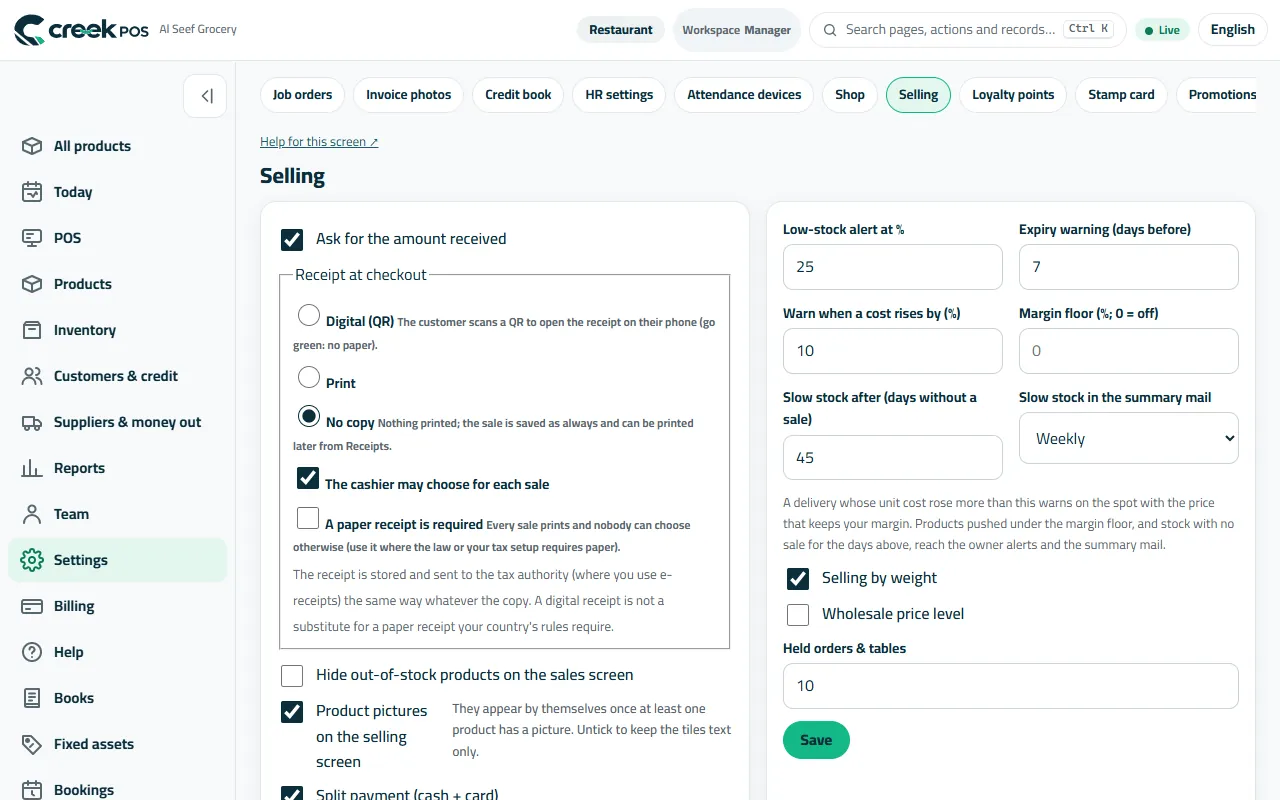The image size is (1280, 800).
Task: Focus the Low-stock alert at % field
Action: [x=893, y=267]
